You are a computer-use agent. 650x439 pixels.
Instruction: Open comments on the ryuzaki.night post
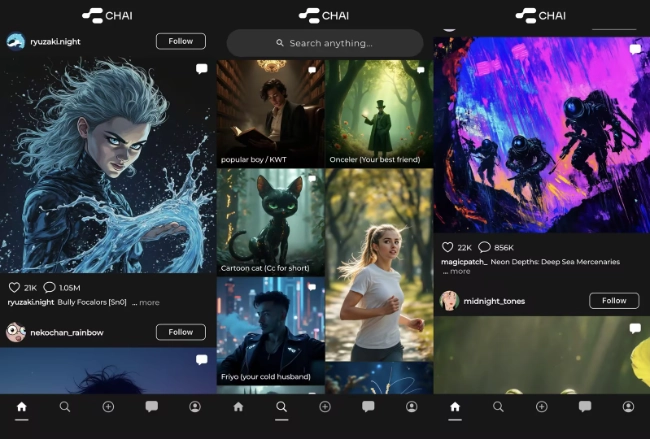coord(49,288)
